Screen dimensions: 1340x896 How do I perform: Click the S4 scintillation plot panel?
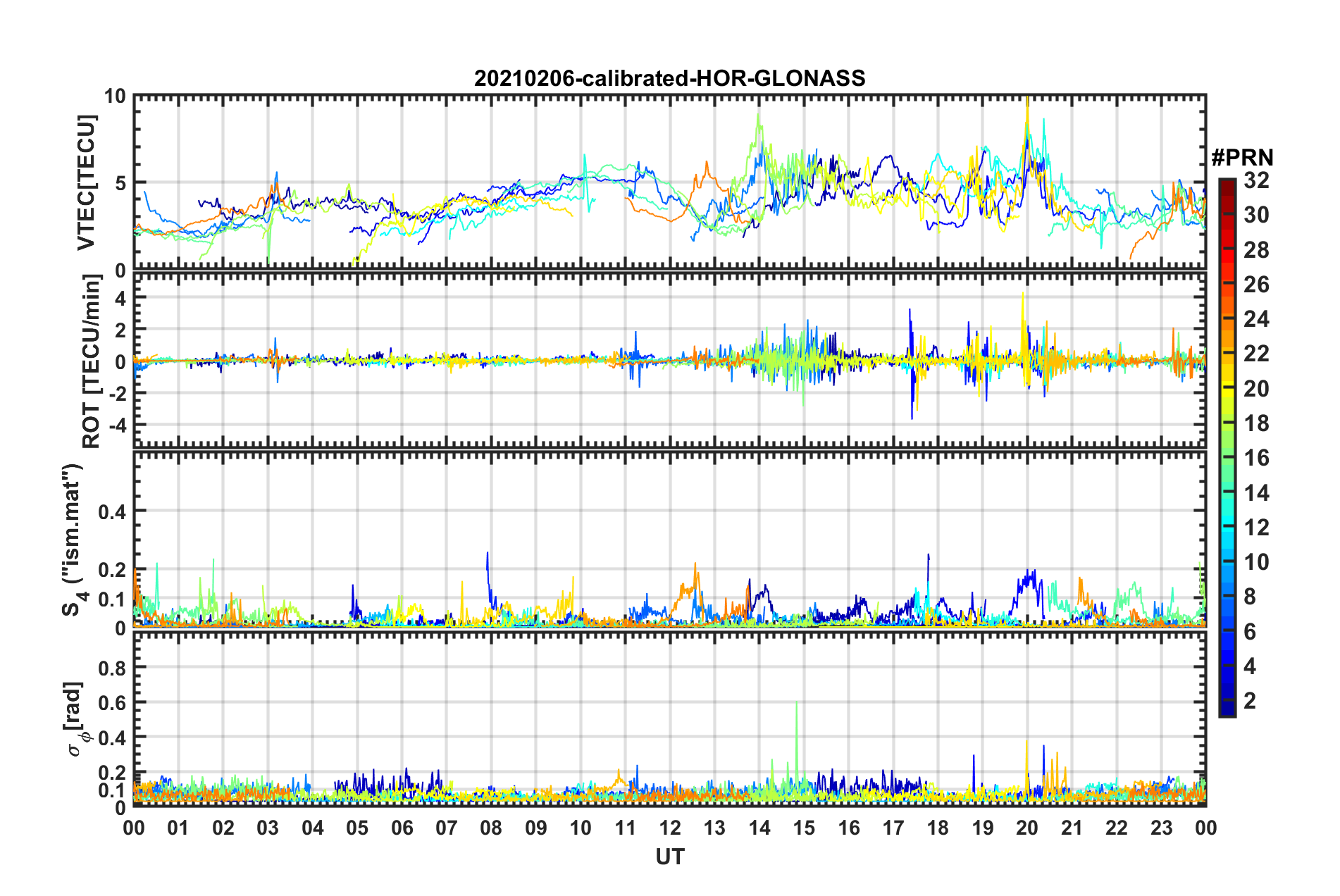[x=669, y=539]
